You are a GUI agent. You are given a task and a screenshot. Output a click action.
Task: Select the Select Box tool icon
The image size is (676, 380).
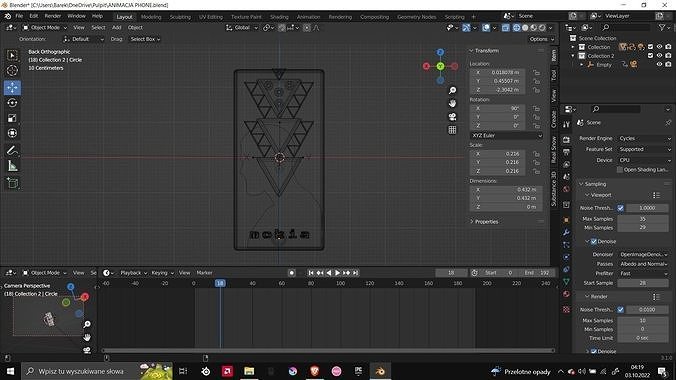click(12, 55)
